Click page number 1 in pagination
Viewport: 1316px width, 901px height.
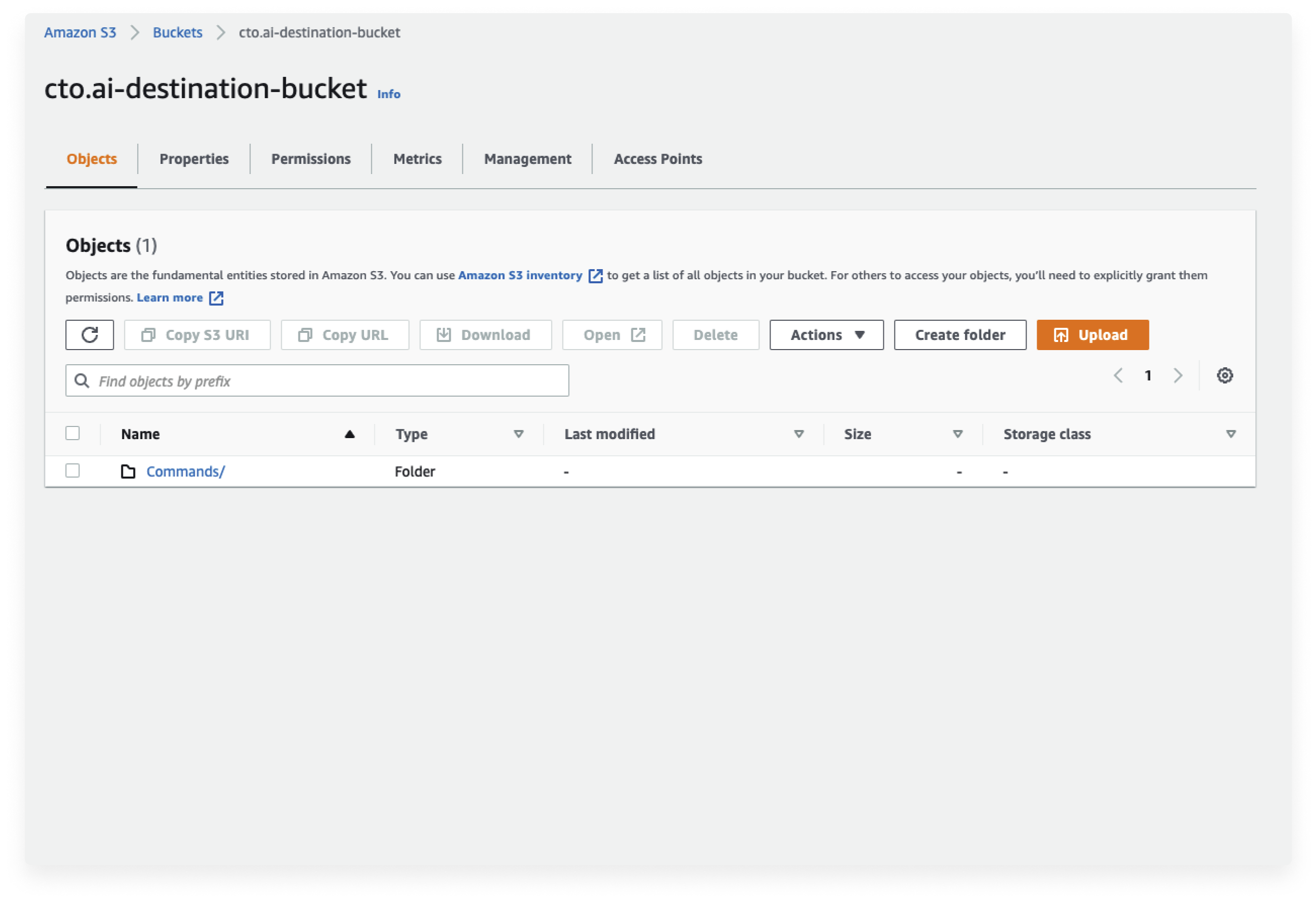[1149, 375]
